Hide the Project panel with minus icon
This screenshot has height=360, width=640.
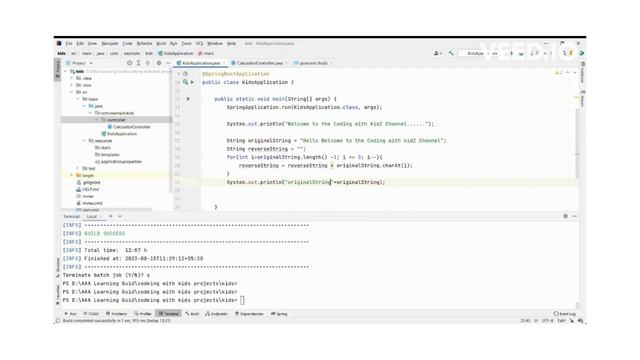tap(168, 63)
